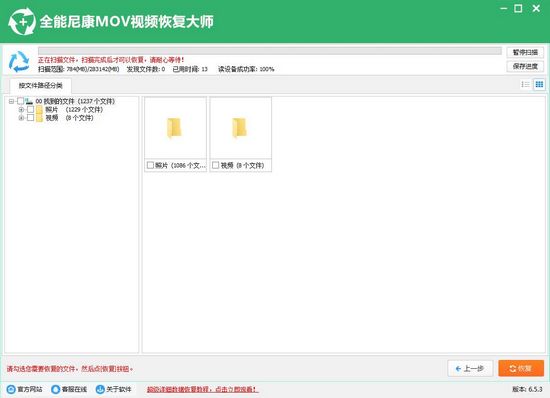Screen dimensions: 550x398
Task: Click the 保存进度 button
Action: [x=525, y=66]
